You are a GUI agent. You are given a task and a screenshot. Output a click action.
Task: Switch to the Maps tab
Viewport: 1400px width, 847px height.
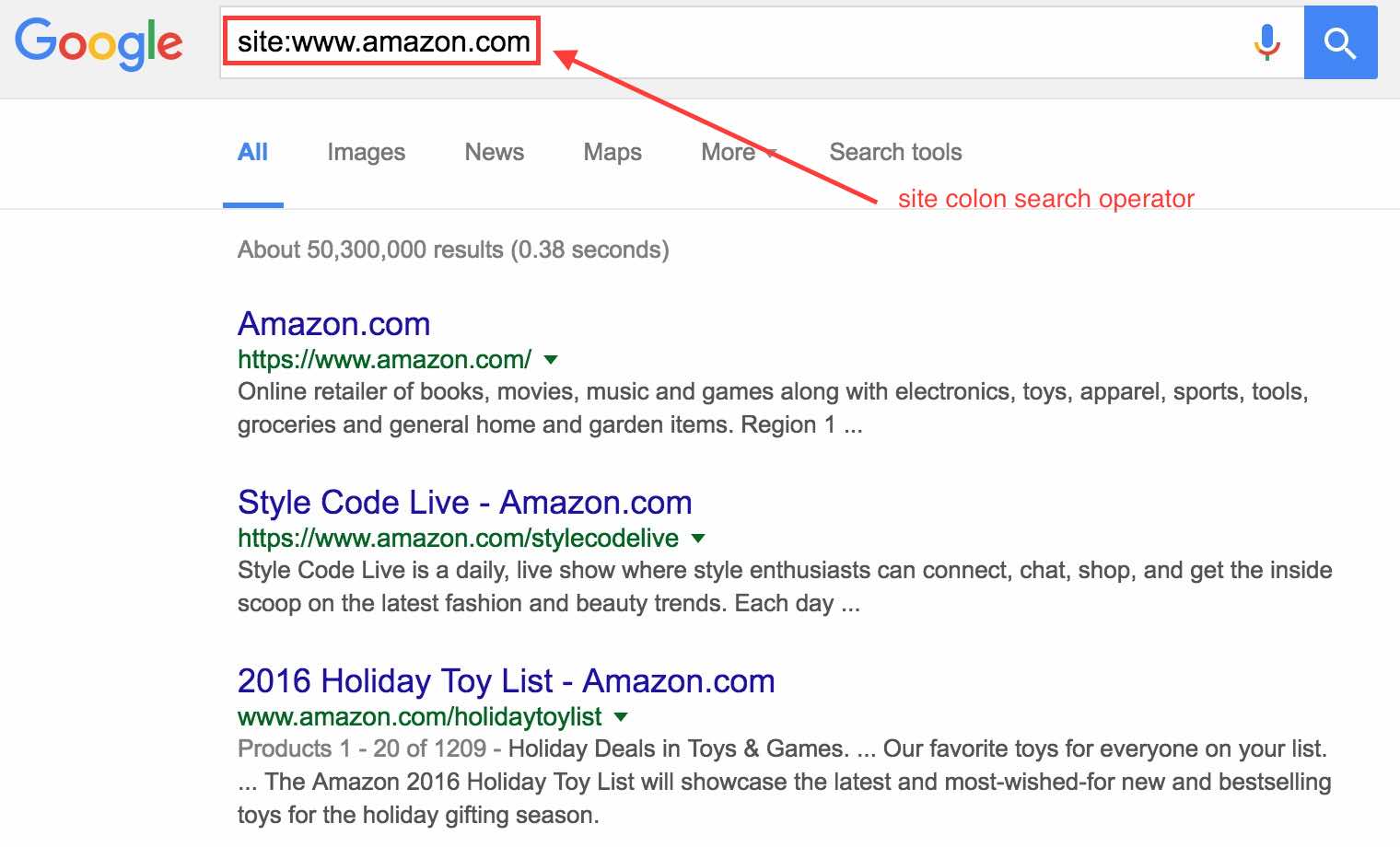(612, 152)
